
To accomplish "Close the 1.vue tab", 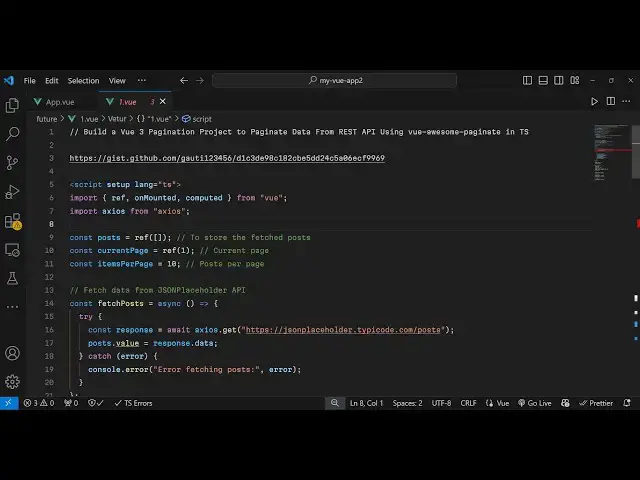I will pyautogui.click(x=162, y=102).
